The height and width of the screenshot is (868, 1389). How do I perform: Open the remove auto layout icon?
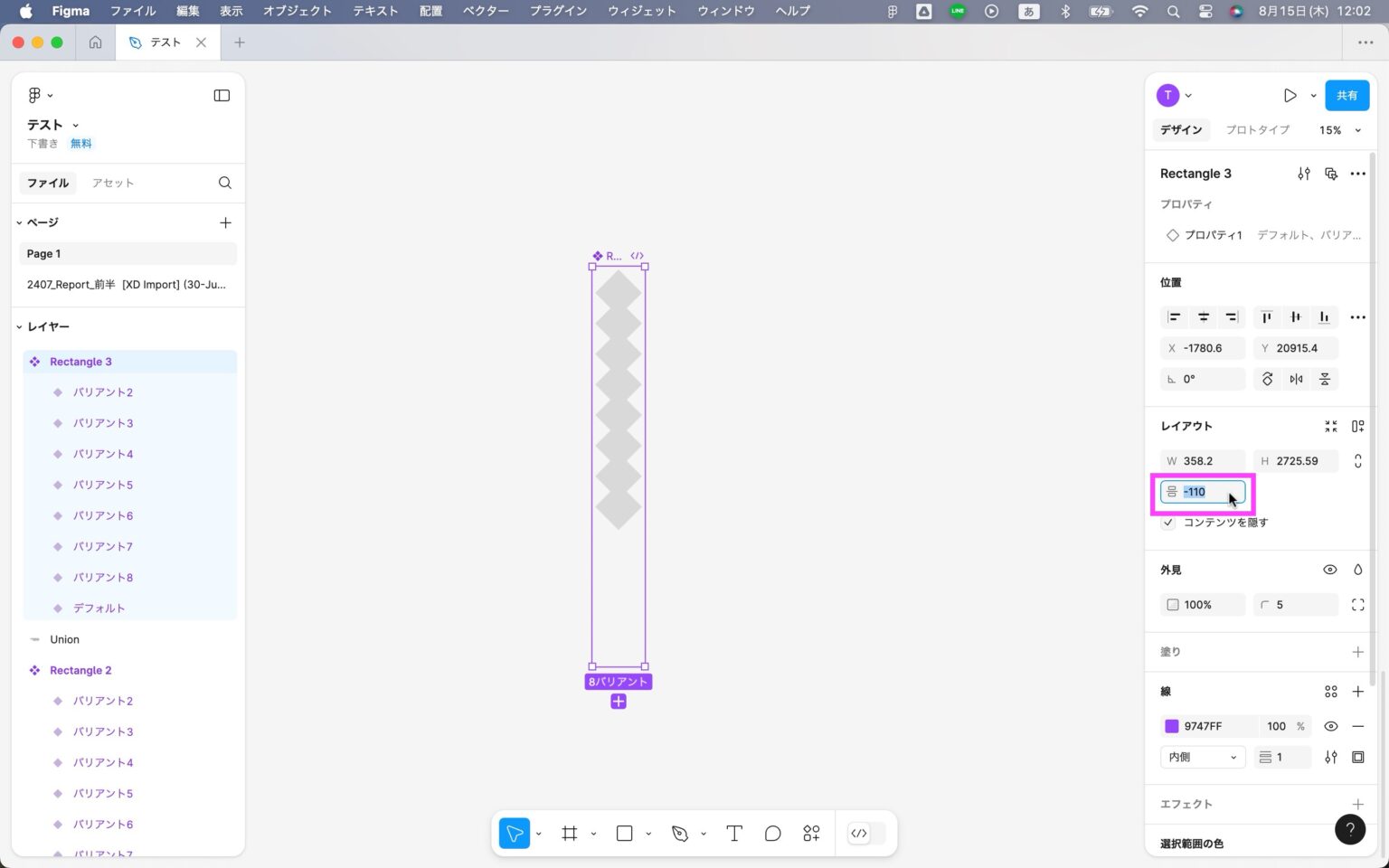pyautogui.click(x=1330, y=426)
